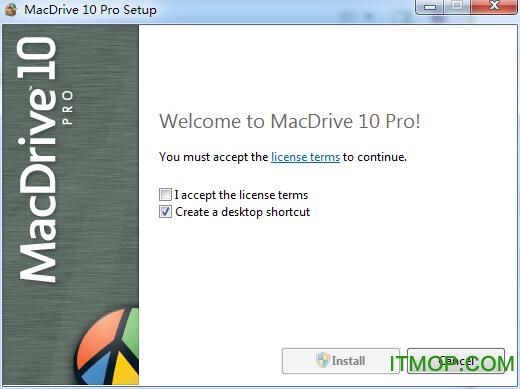
Task: Uncheck 'Create a desktop shortcut' checkbox
Action: click(x=165, y=212)
